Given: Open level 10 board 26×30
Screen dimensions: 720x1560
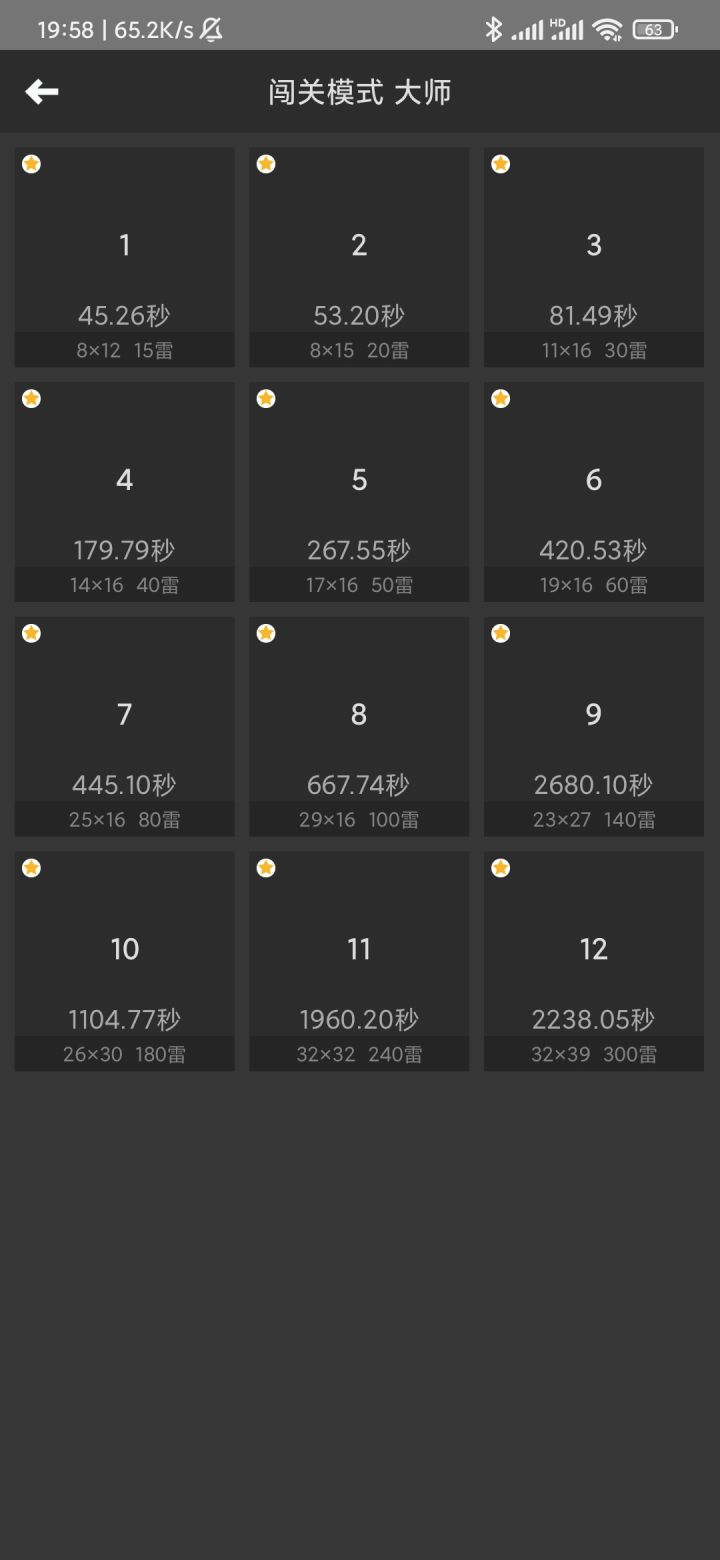Looking at the screenshot, I should tap(125, 961).
